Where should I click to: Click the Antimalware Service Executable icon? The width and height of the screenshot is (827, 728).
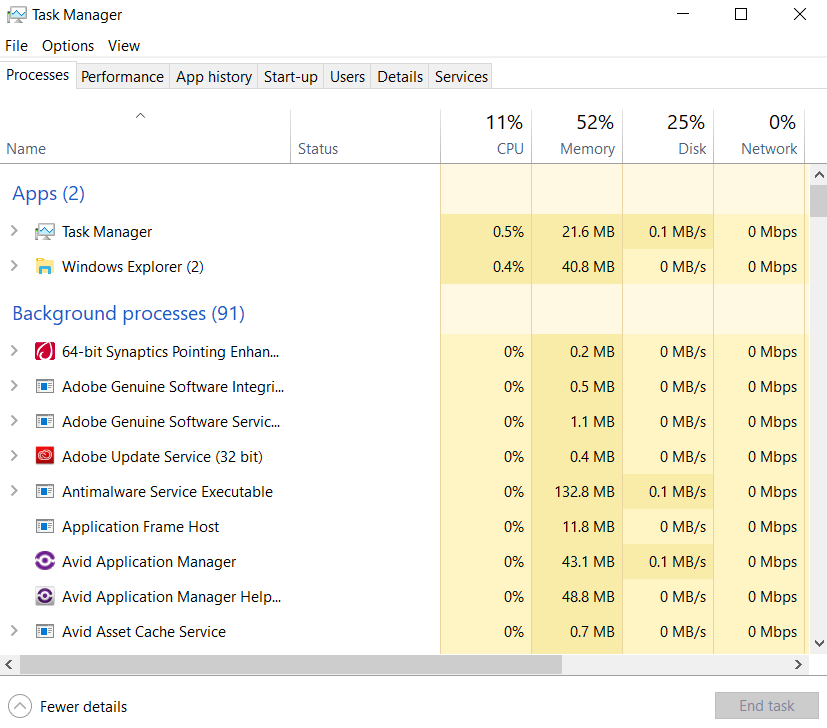click(45, 492)
